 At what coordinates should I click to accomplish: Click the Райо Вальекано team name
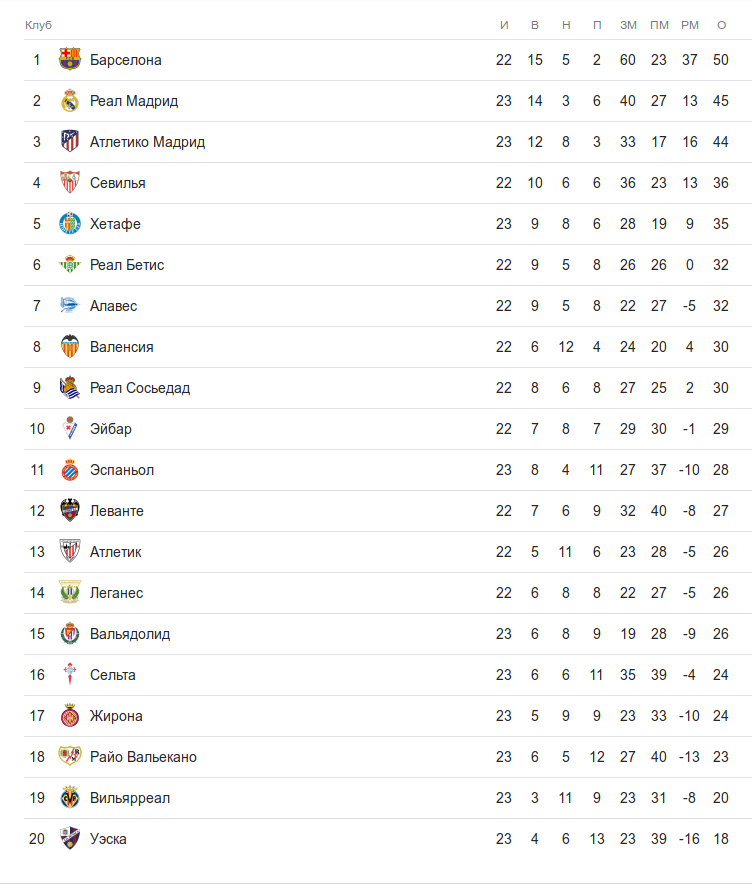(x=143, y=757)
